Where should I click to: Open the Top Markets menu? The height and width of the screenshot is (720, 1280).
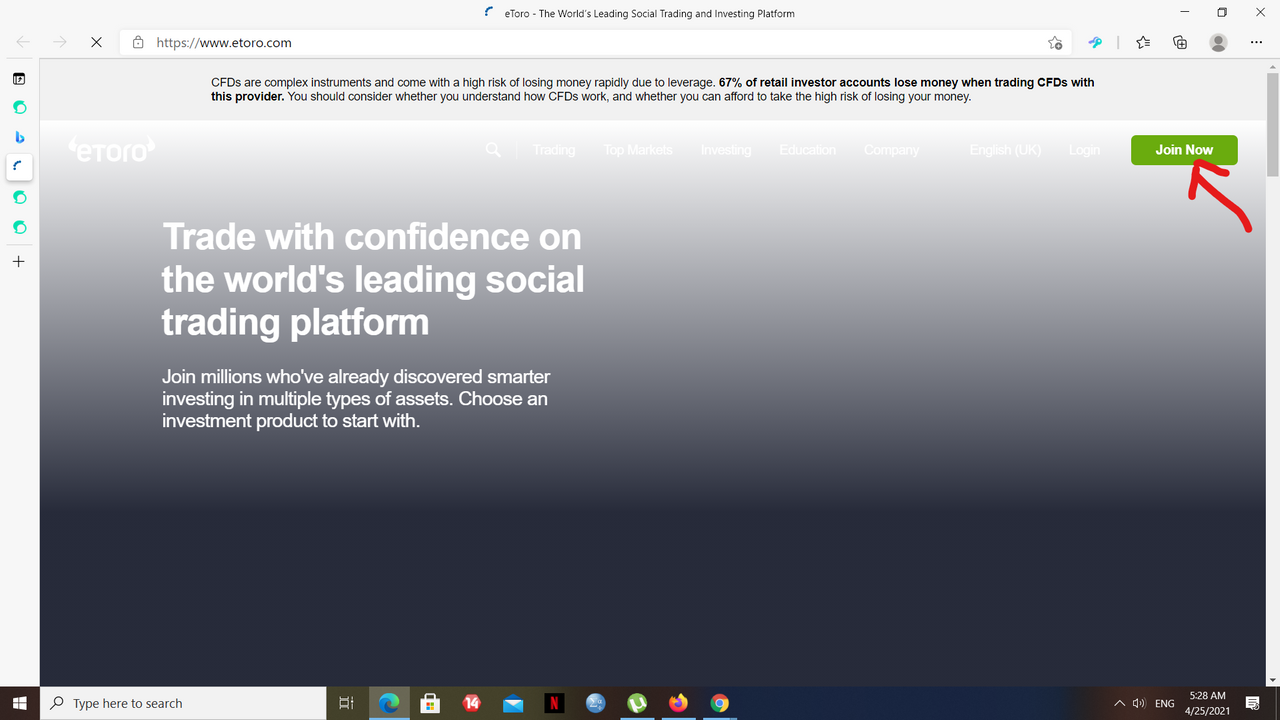(638, 150)
